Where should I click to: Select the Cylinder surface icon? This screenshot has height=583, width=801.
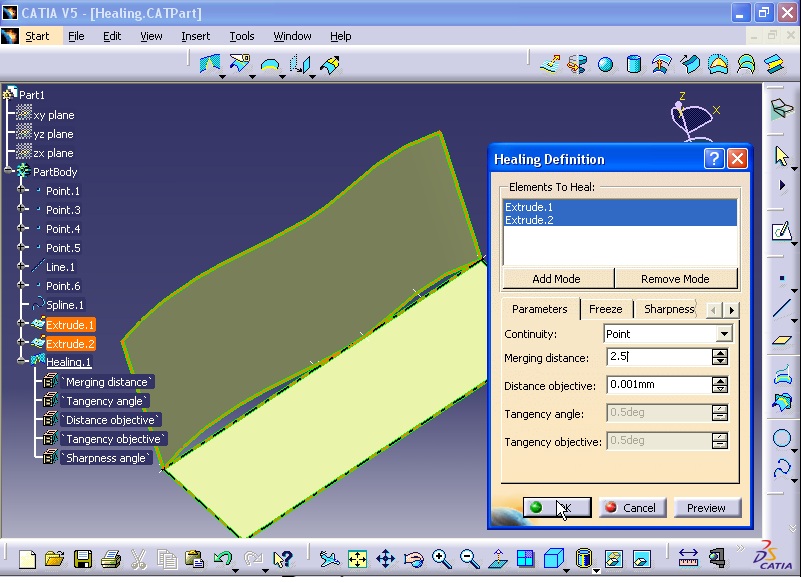[633, 64]
